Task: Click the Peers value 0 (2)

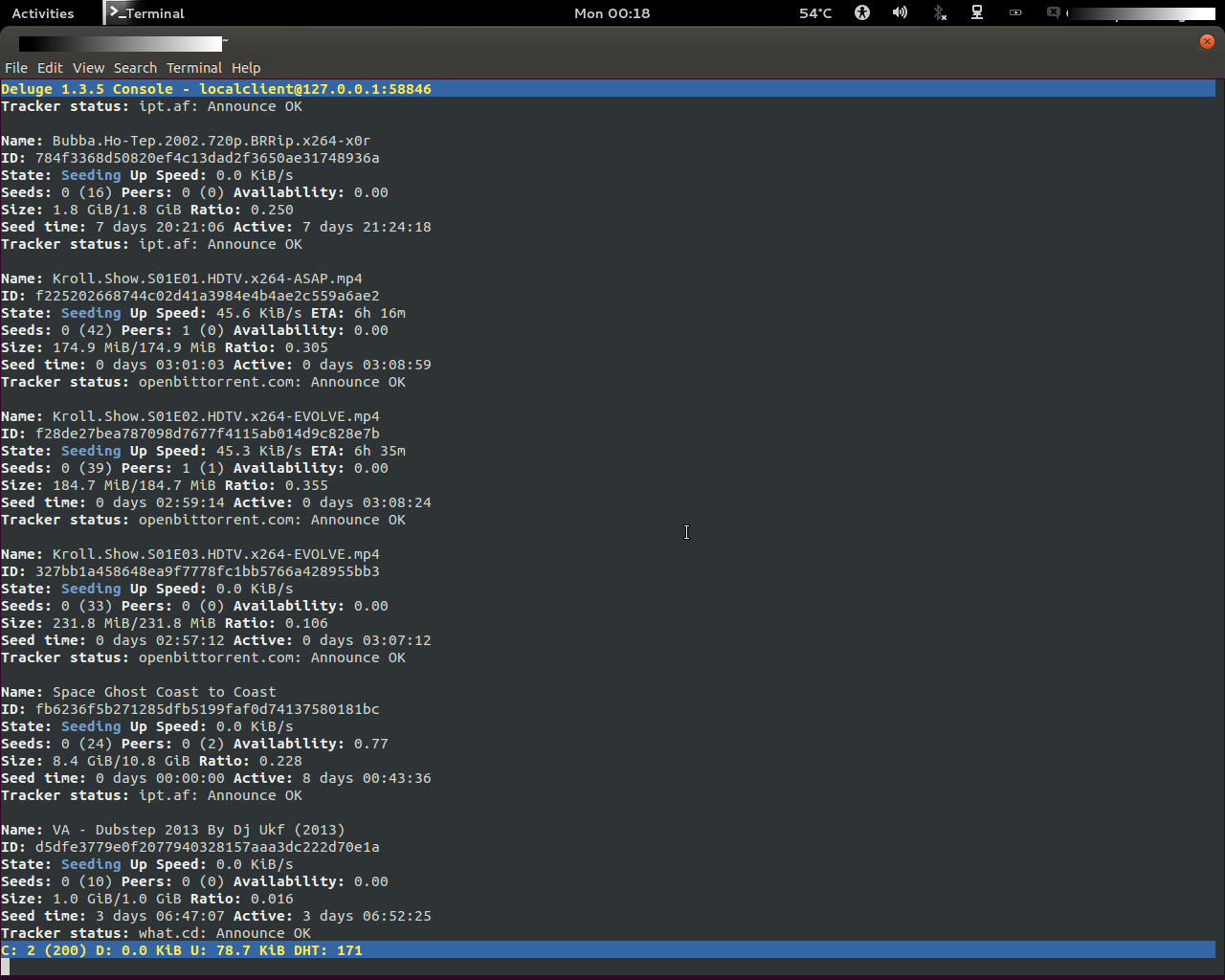Action: click(x=203, y=744)
